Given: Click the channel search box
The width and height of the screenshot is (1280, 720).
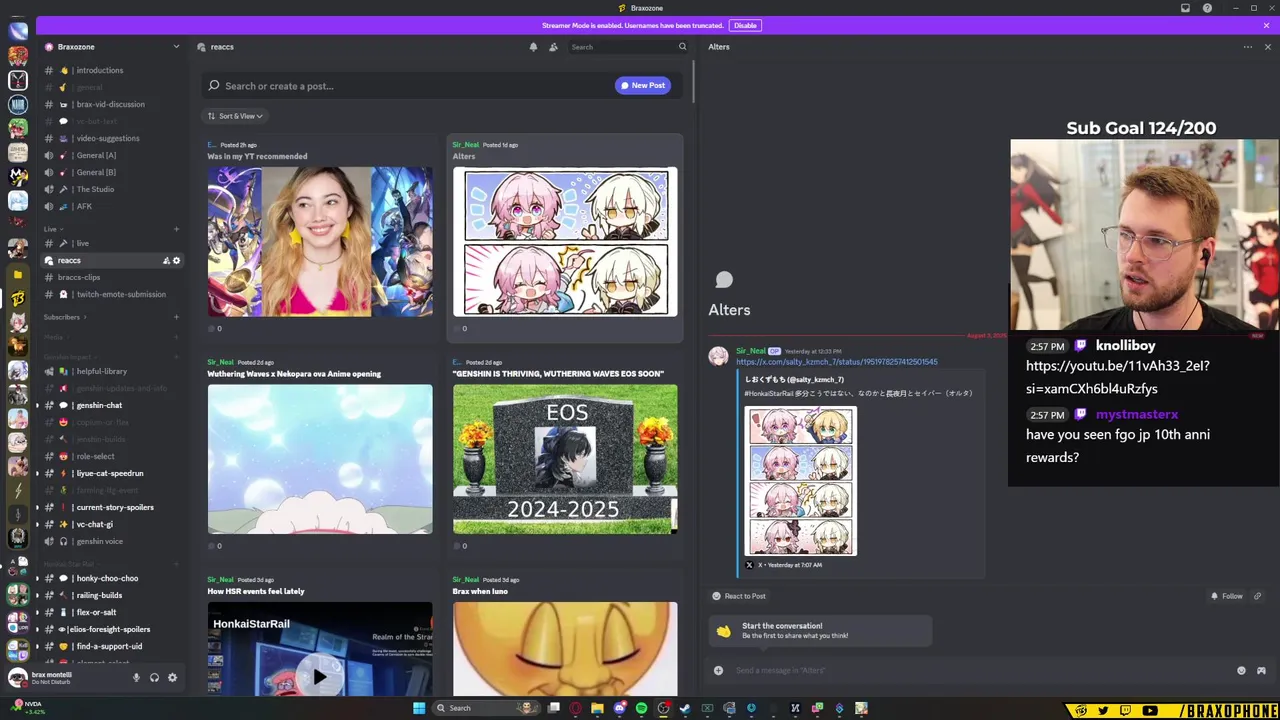Looking at the screenshot, I should (628, 47).
